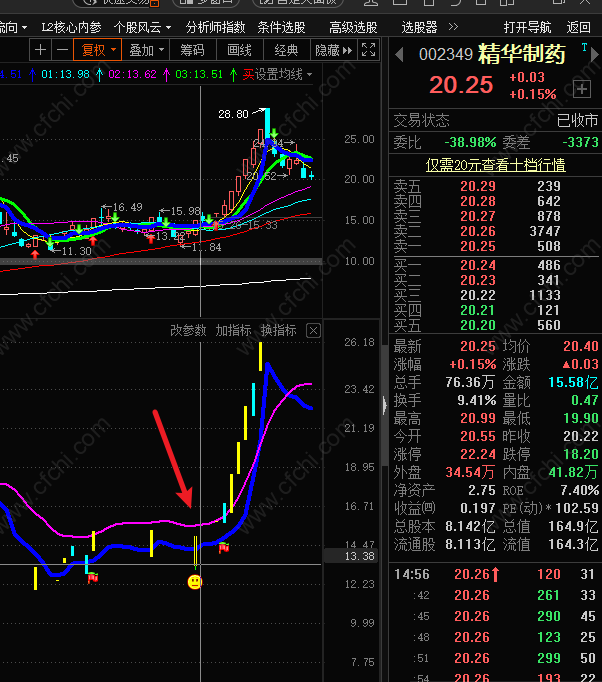Screen dimensions: 602x682
Task: Click 返回 back button
Action: tap(579, 27)
